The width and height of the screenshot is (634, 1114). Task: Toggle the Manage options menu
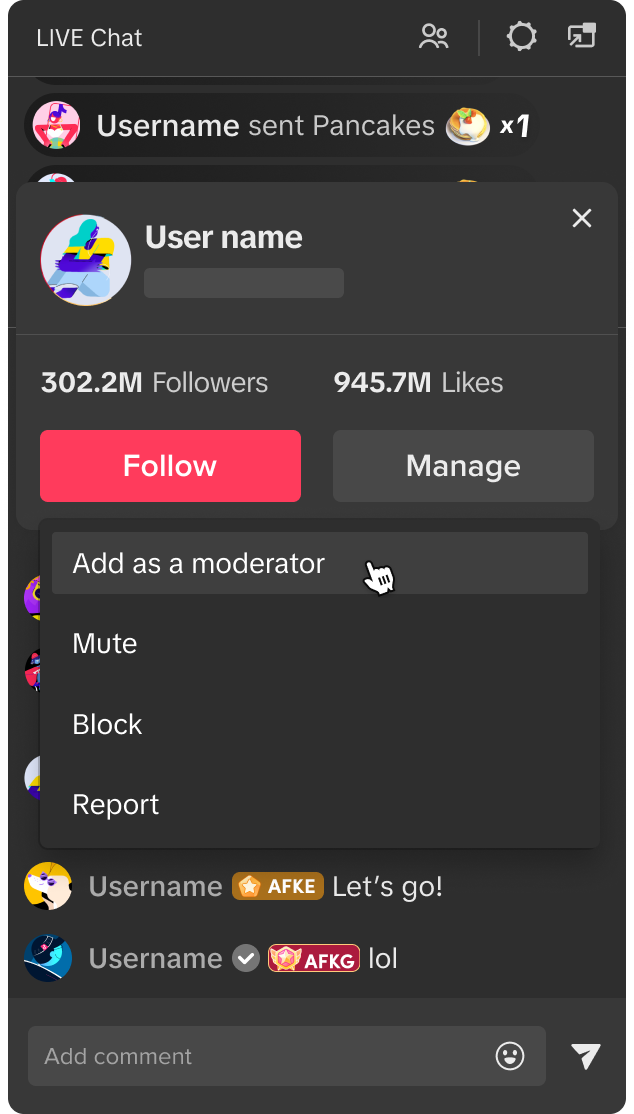[463, 466]
